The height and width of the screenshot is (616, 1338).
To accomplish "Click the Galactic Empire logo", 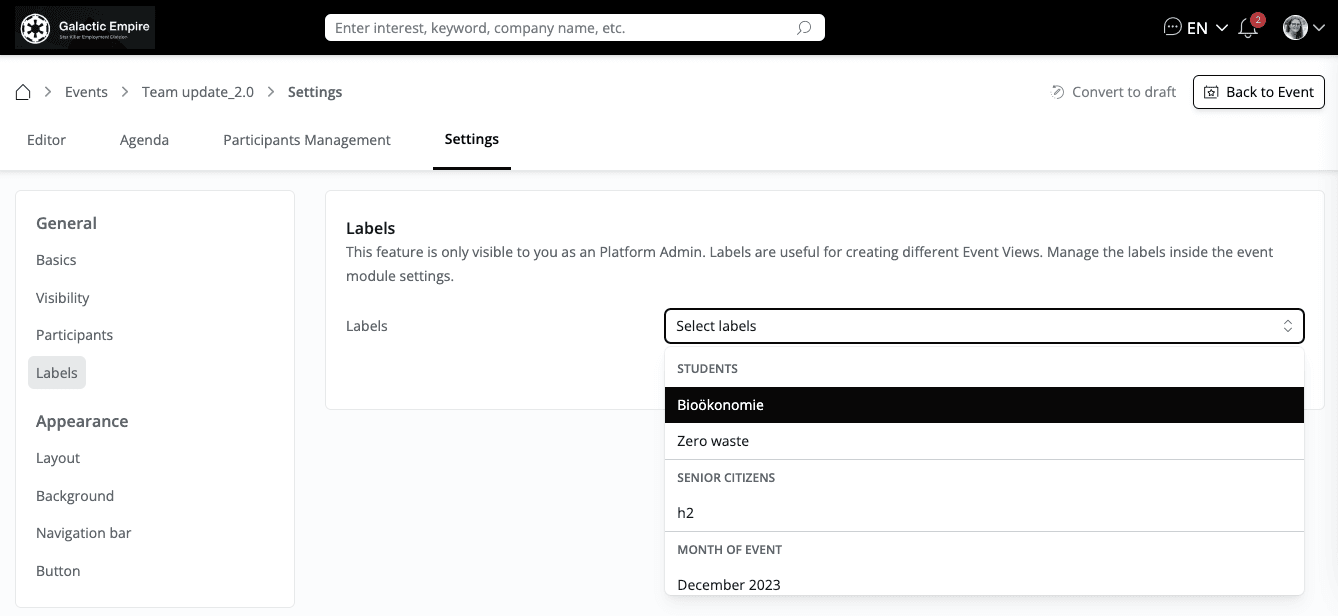I will [x=85, y=27].
